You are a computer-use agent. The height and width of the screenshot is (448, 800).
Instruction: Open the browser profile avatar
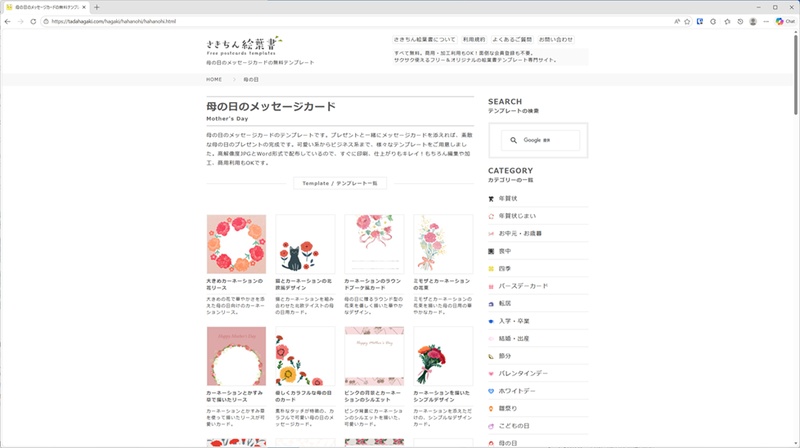753,21
